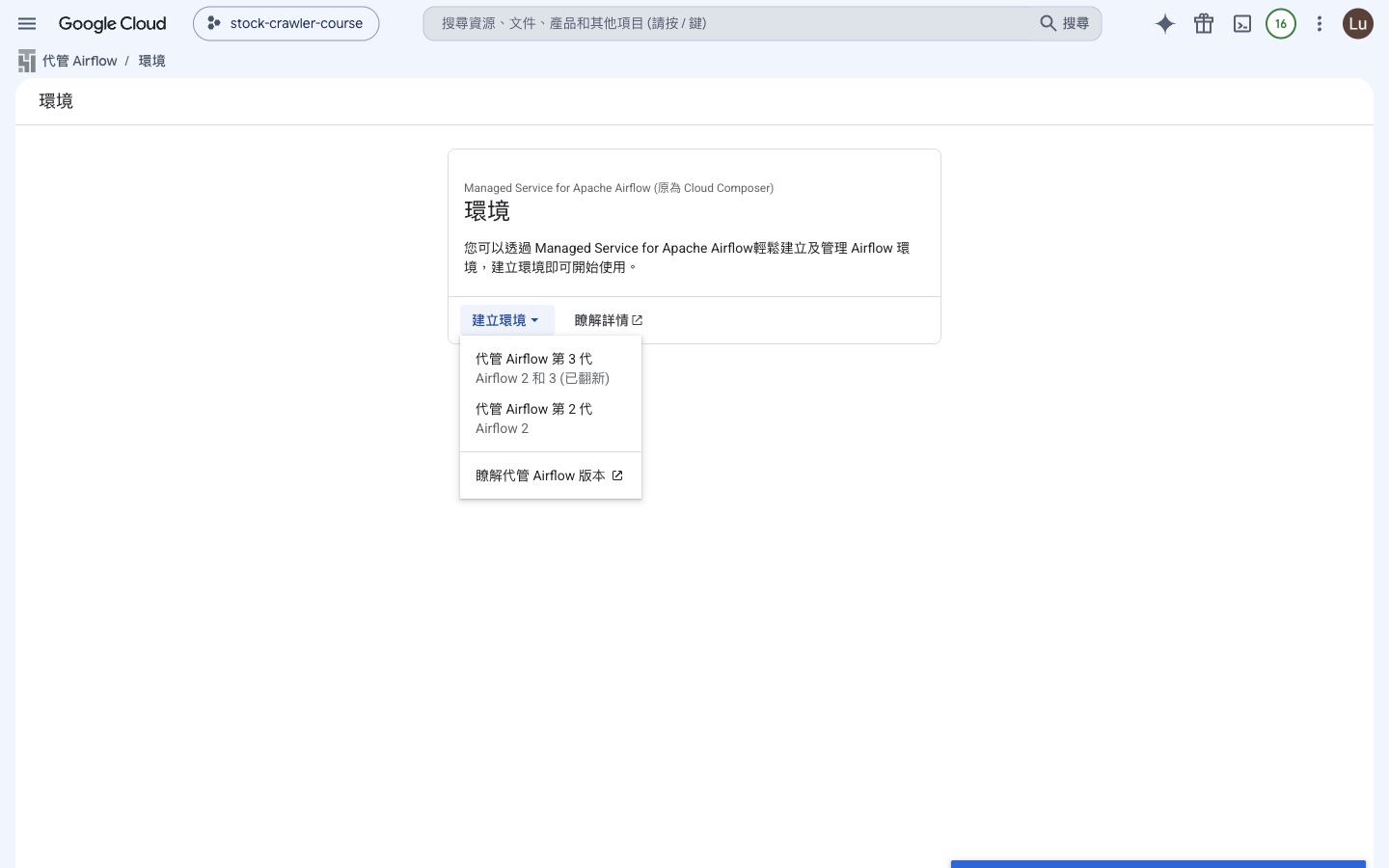Click the Managed Service for Apache Airflow subtitle

[618, 188]
